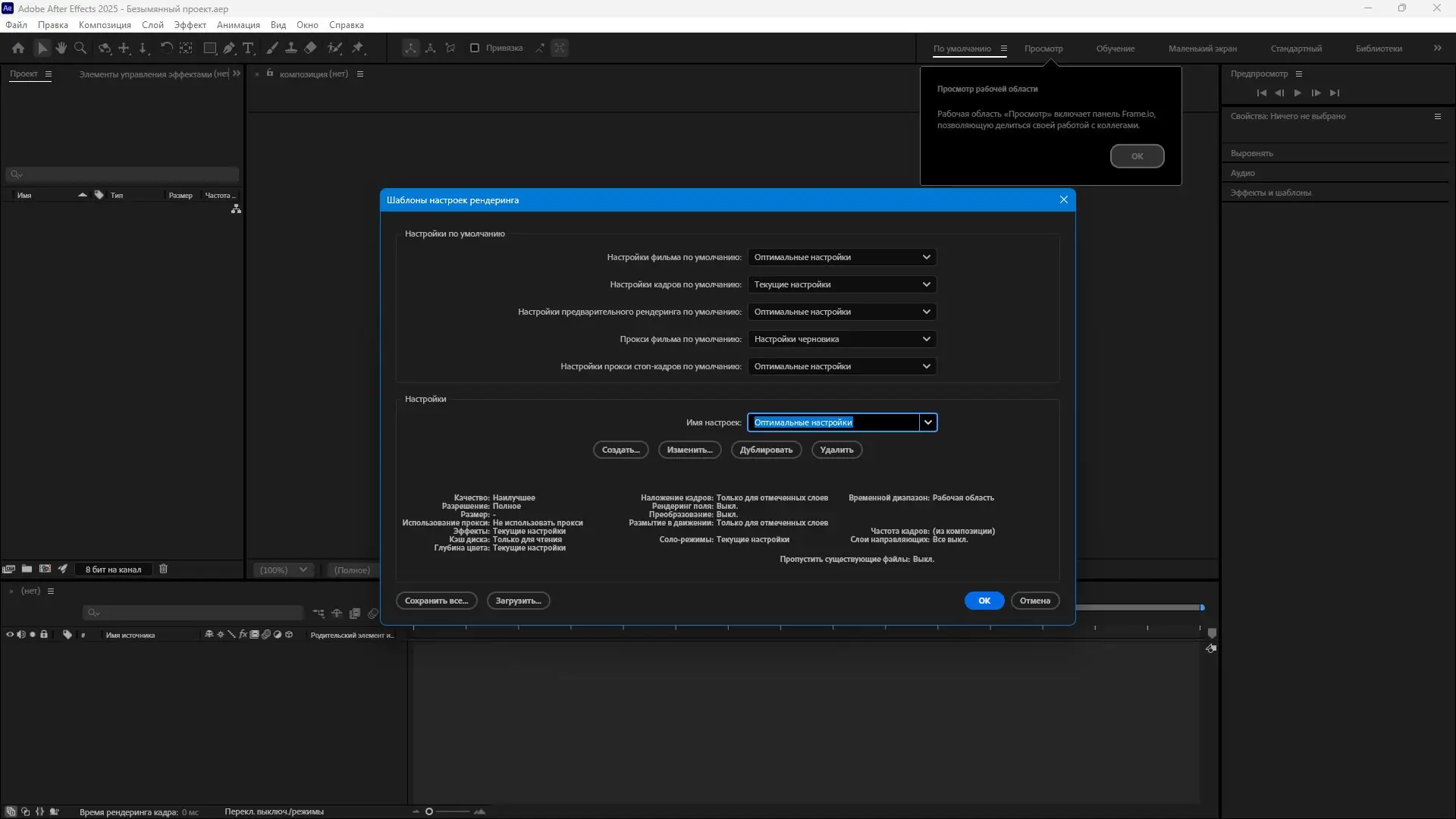Viewport: 1456px width, 819px height.
Task: Open the Настройки фильма по умолчанию dropdown
Action: [x=842, y=257]
